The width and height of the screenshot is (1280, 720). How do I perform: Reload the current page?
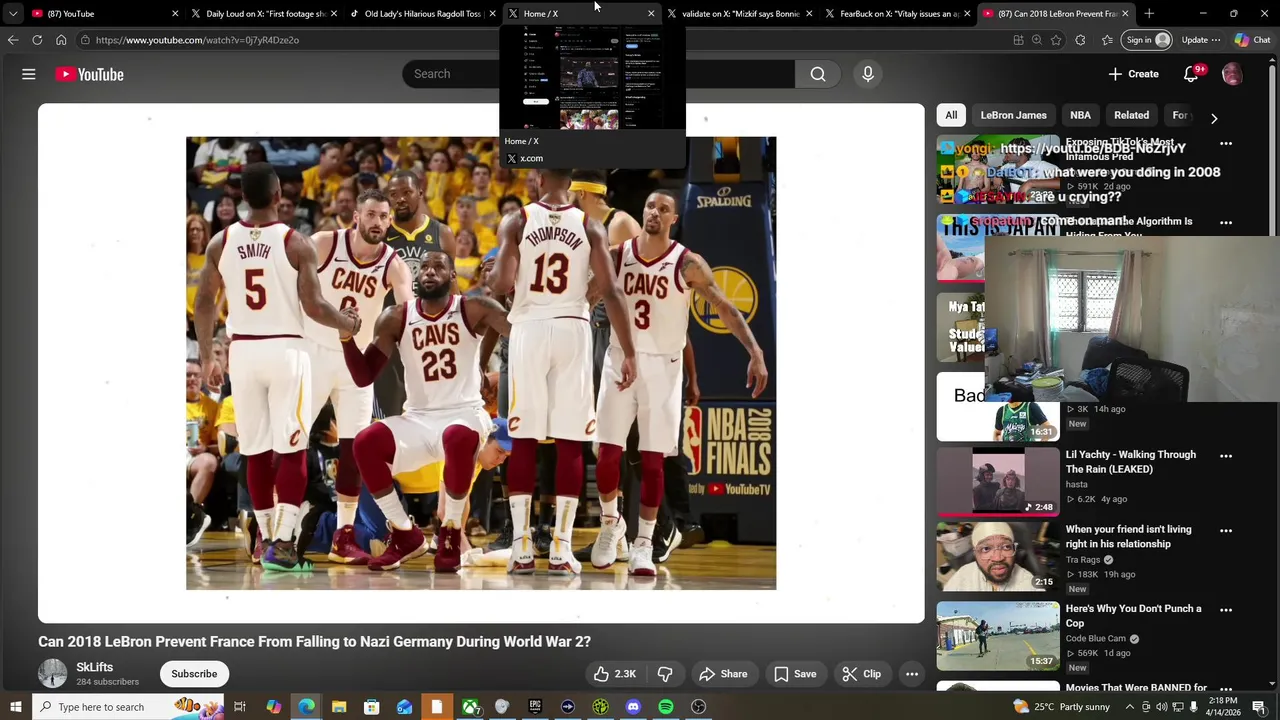[x=37, y=40]
